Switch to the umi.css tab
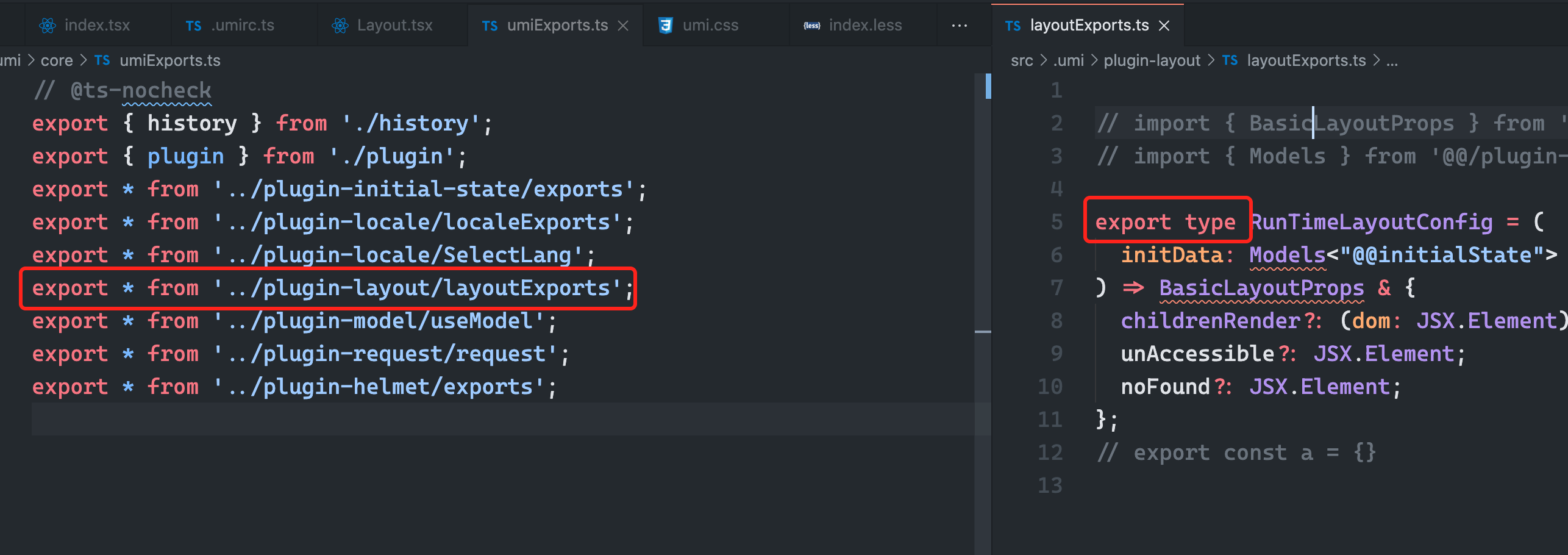Image resolution: width=1568 pixels, height=555 pixels. tap(711, 25)
